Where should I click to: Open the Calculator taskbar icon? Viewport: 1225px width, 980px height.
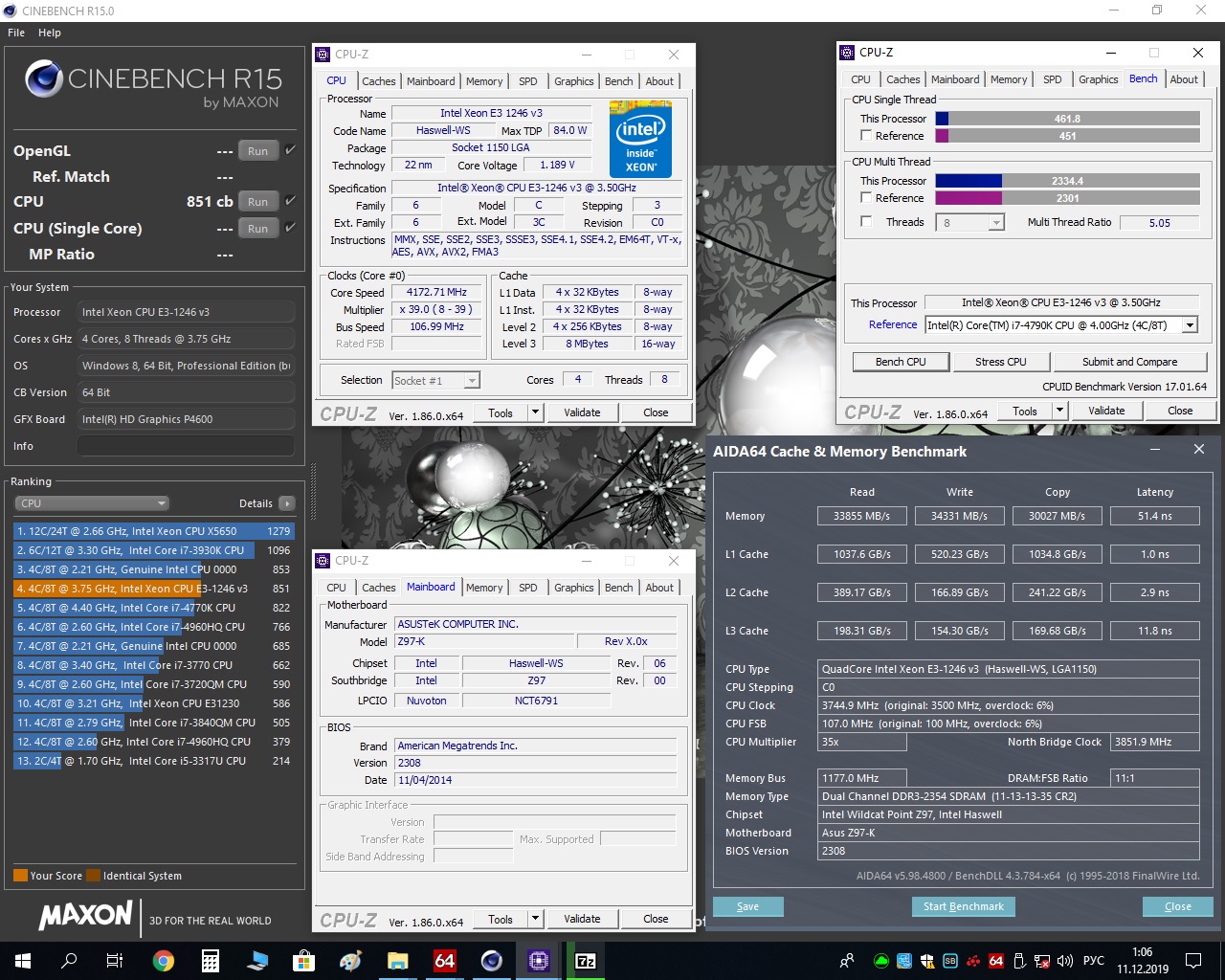click(x=211, y=960)
